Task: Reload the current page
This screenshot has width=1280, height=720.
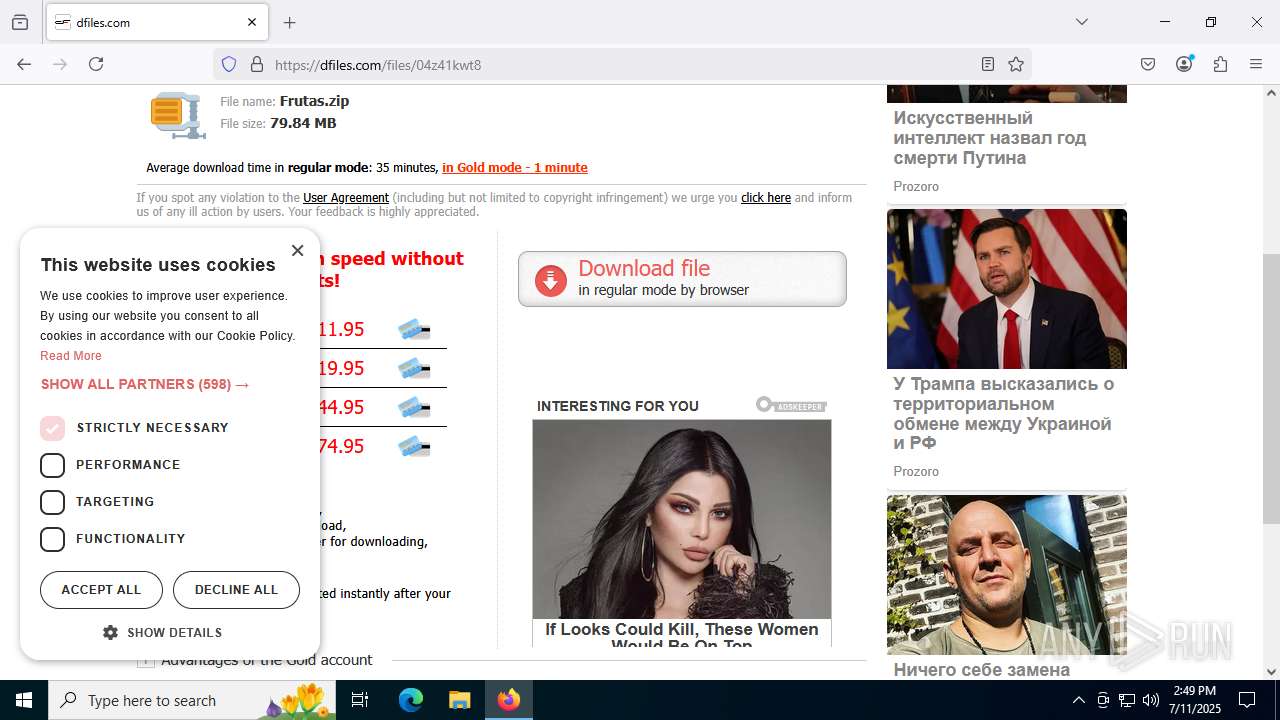Action: (96, 64)
